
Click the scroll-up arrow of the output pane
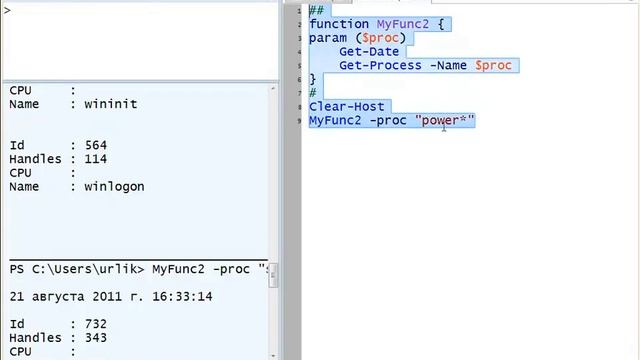pyautogui.click(x=273, y=88)
